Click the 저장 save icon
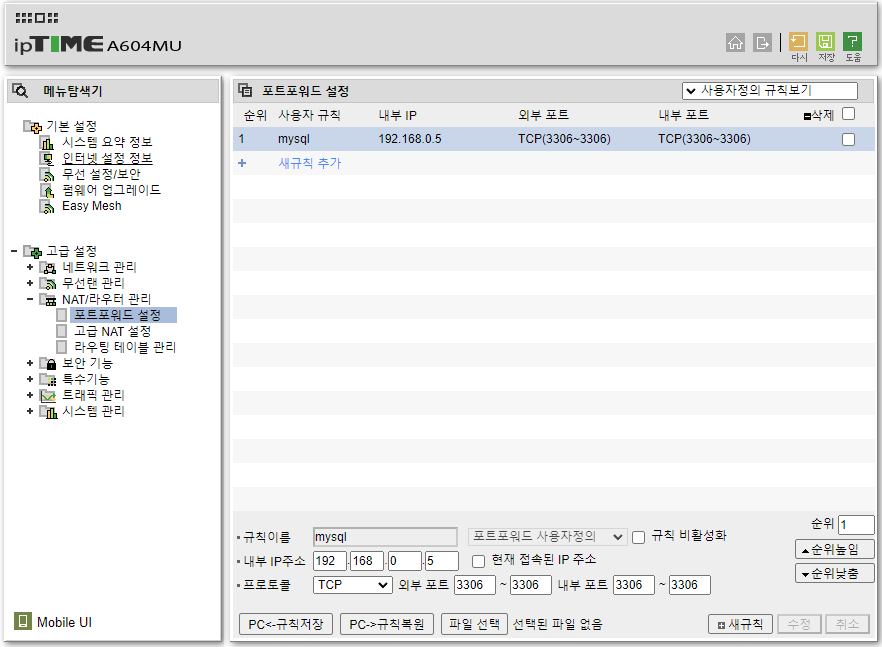Screen dimensions: 882x647 (825, 42)
